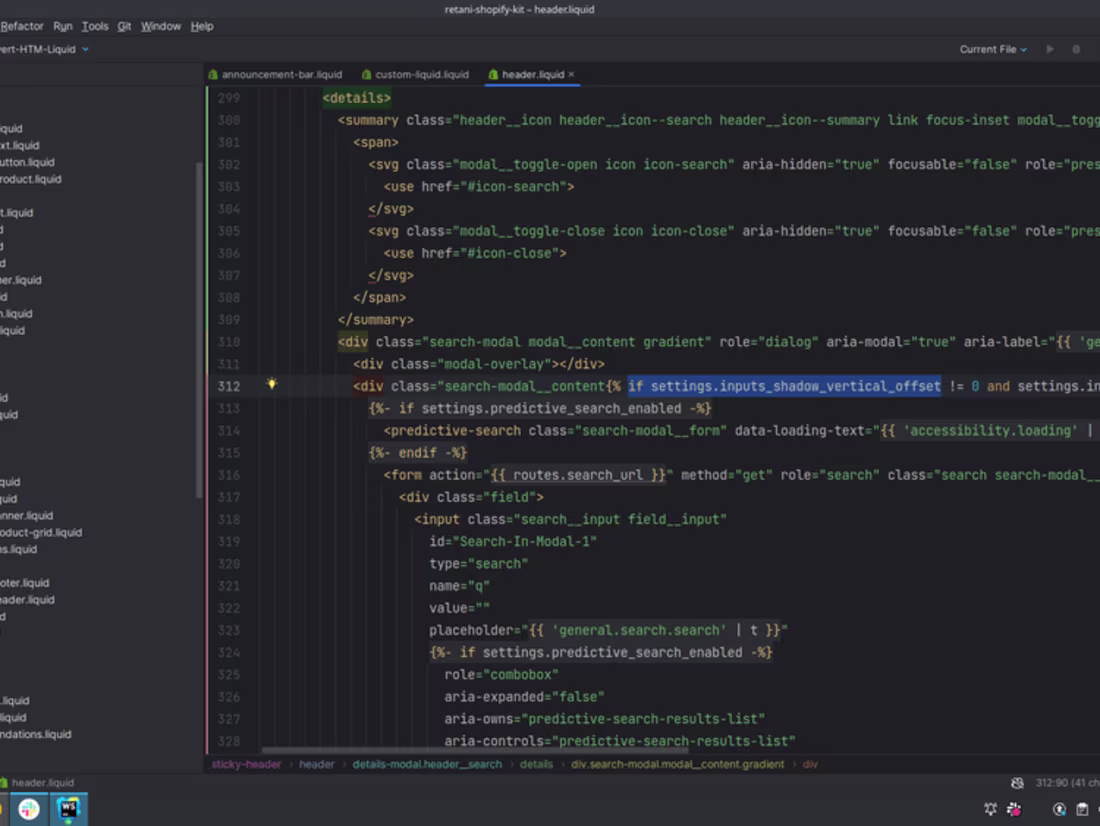
Task: Open WebStorm icon in the taskbar
Action: (68, 810)
